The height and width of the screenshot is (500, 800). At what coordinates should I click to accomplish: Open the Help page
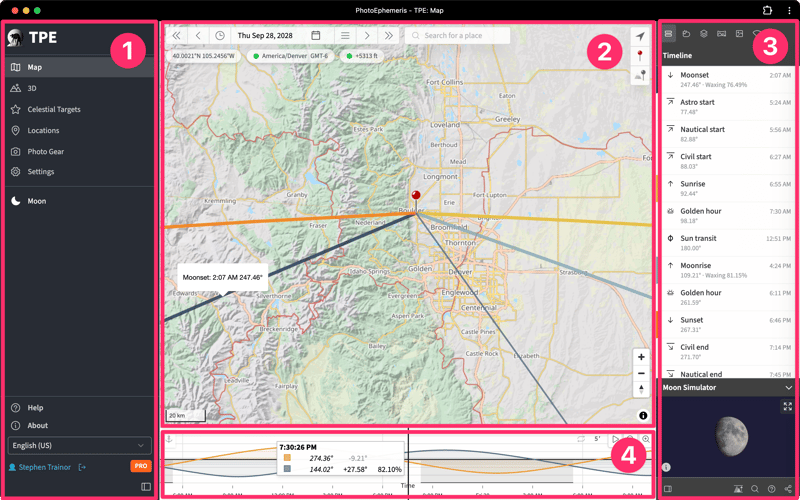(x=80, y=408)
